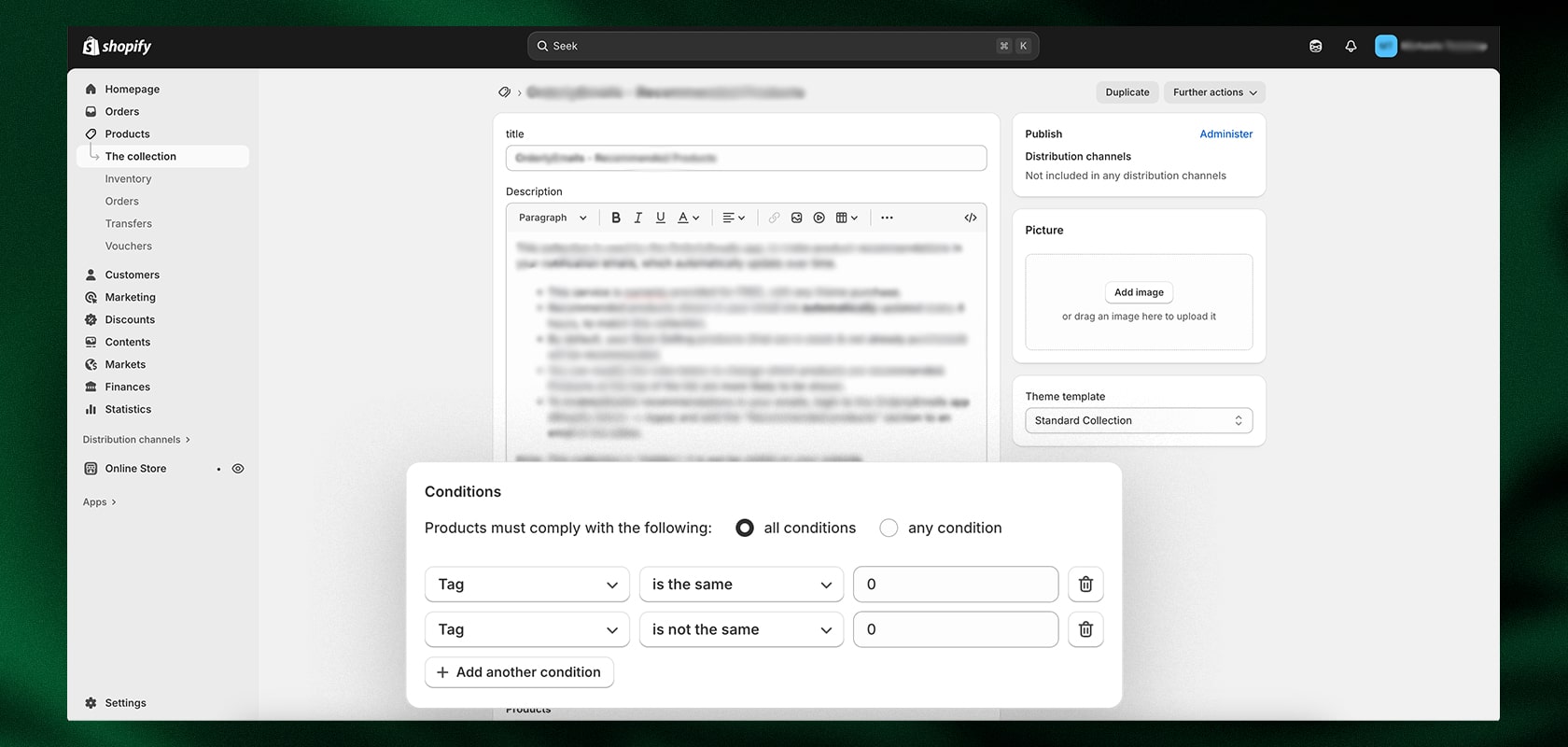Open Statistics in sidebar
1568x747 pixels.
tap(128, 410)
